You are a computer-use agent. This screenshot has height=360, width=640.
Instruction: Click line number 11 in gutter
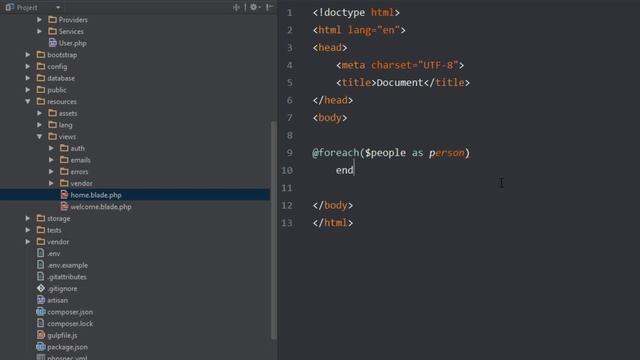pyautogui.click(x=287, y=188)
